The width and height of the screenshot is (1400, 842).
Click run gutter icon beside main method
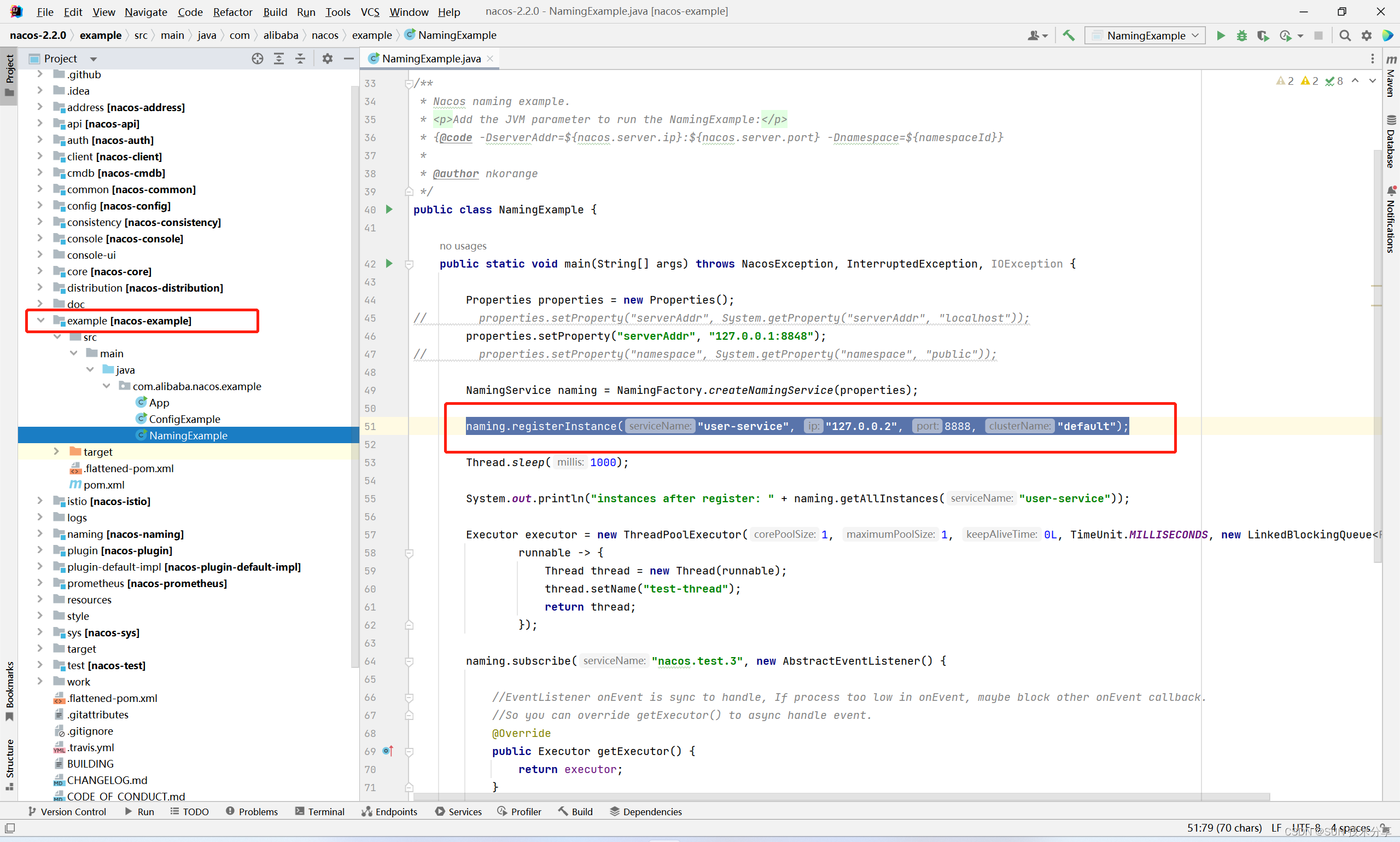point(389,263)
